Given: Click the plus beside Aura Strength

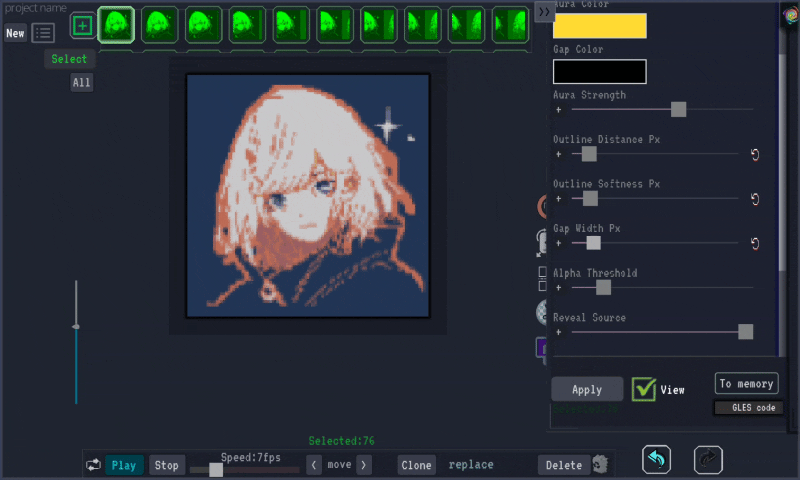Looking at the screenshot, I should [x=559, y=110].
